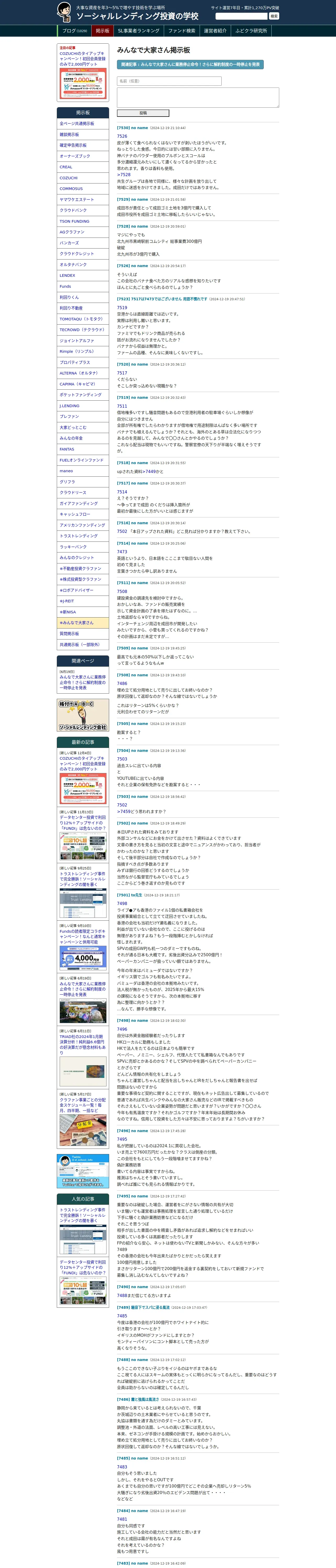
Task: Open COZUCHI board in sidebar list
Action: (83, 178)
